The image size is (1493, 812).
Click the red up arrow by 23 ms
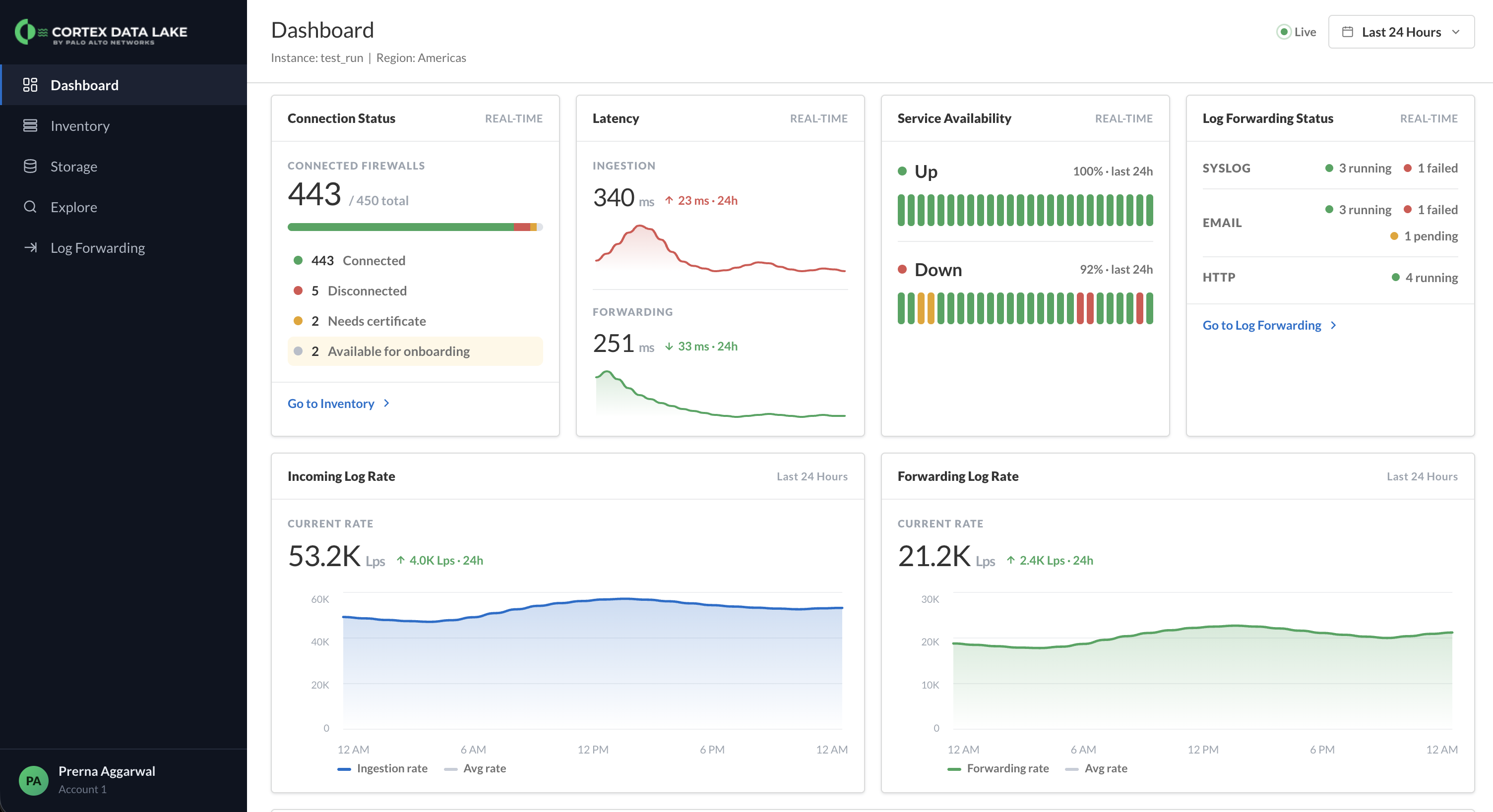(669, 200)
